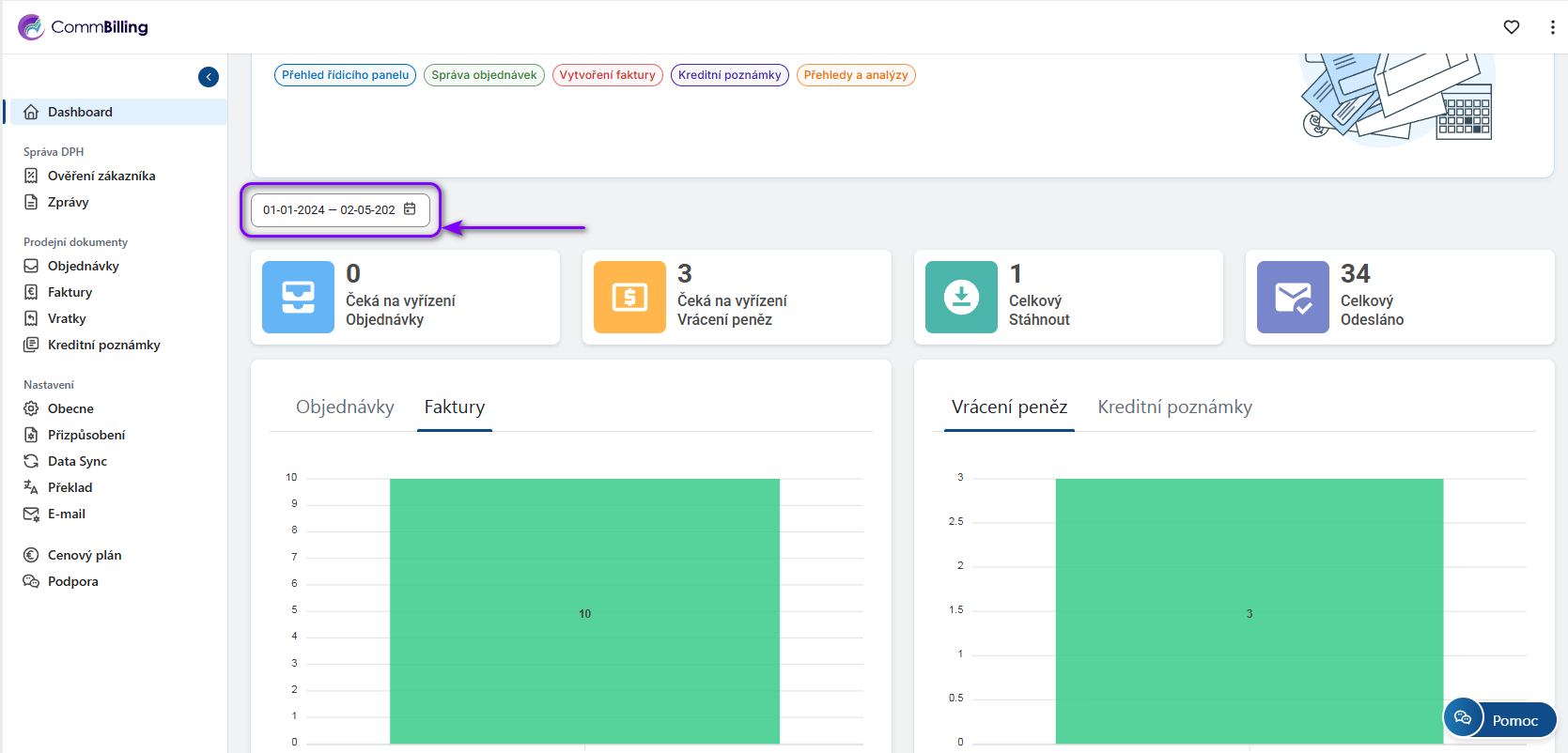This screenshot has height=753, width=1568.
Task: Go to Ověření zákazníka in sidebar
Action: [101, 176]
